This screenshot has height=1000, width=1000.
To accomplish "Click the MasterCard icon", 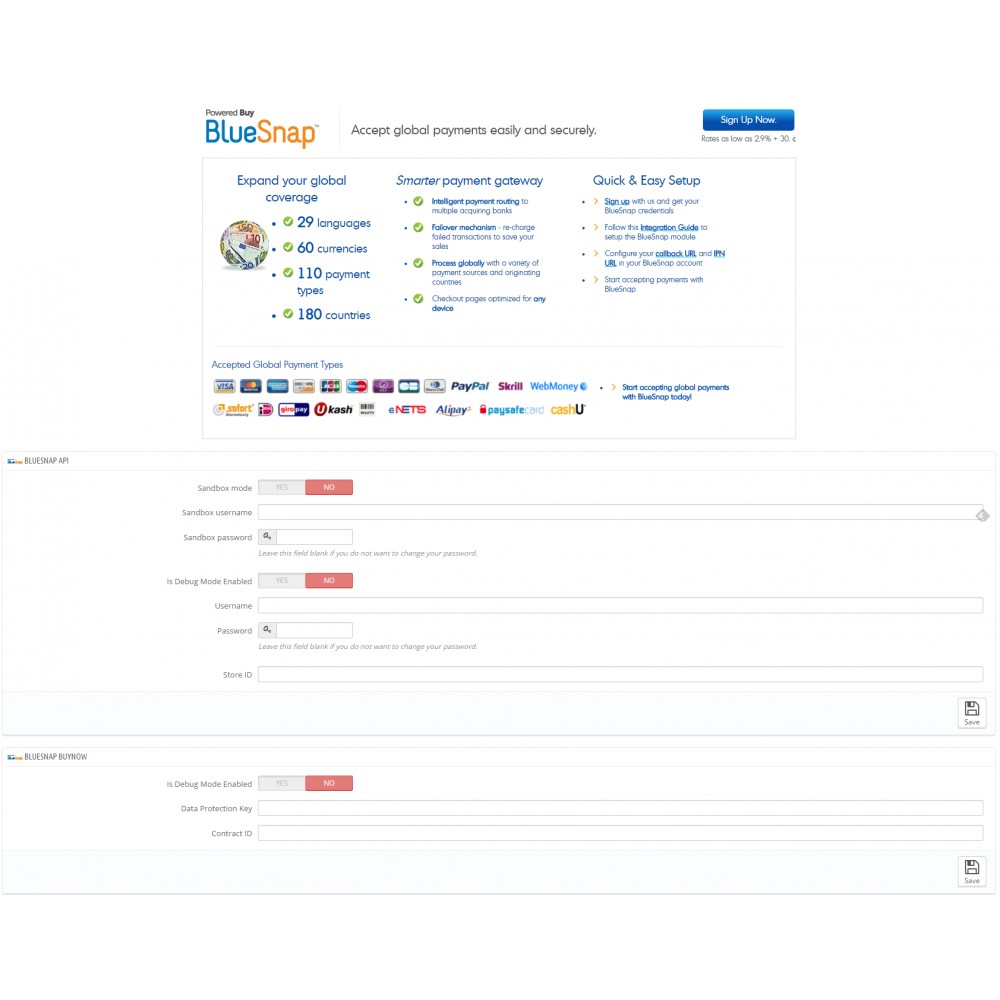I will tap(251, 386).
